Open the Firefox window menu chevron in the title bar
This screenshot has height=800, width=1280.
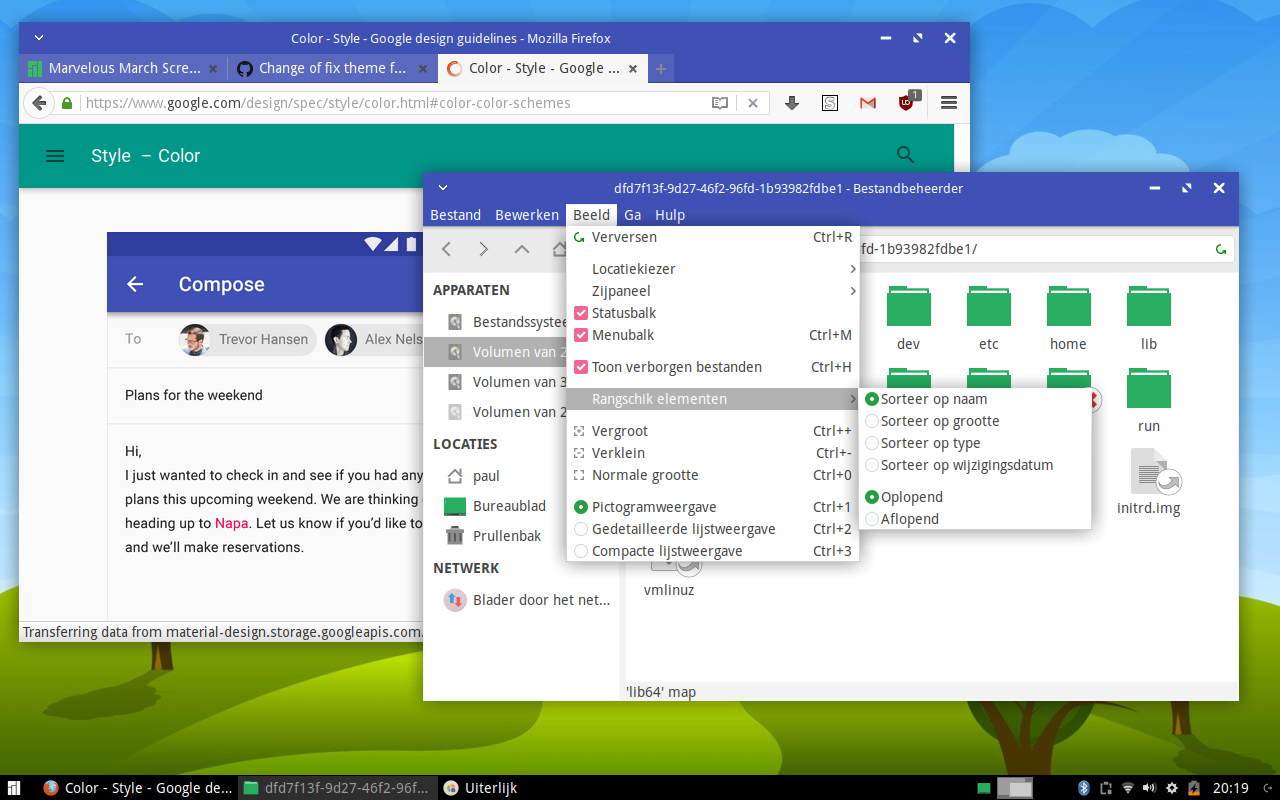[38, 38]
